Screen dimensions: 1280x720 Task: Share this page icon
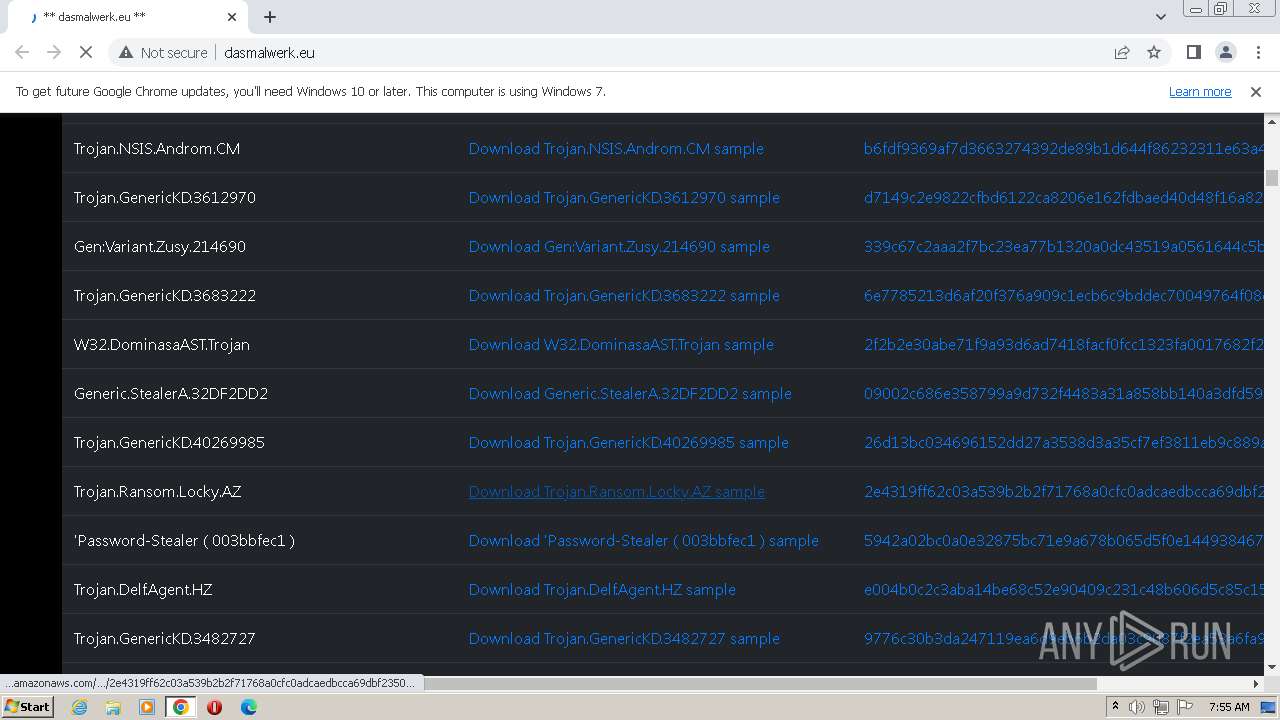1122,52
